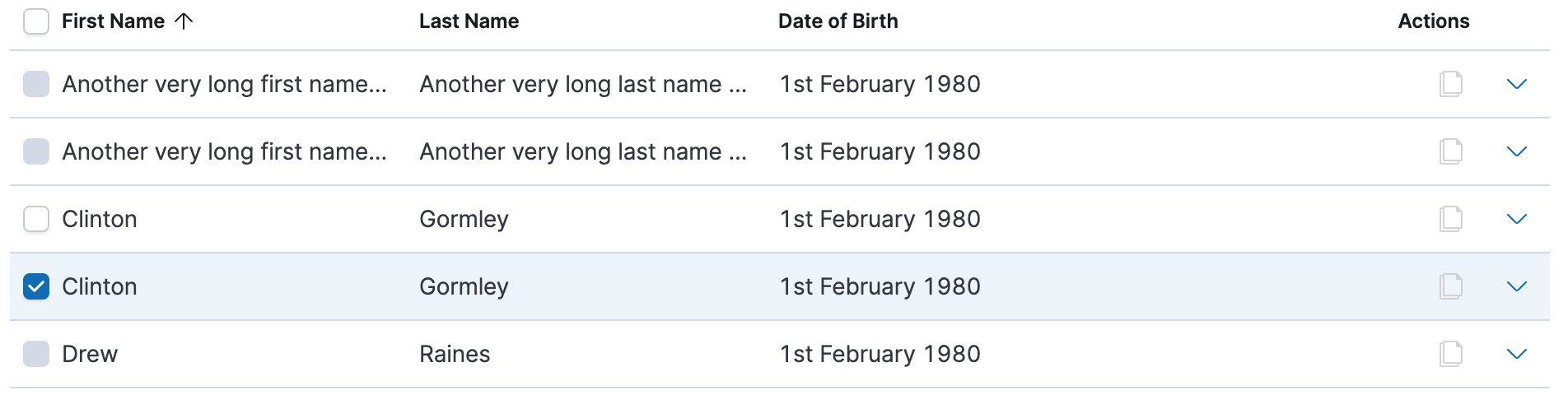Uncheck the selected Clinton Gormley row checkbox
Viewport: 1568px width, 395px height.
point(36,286)
